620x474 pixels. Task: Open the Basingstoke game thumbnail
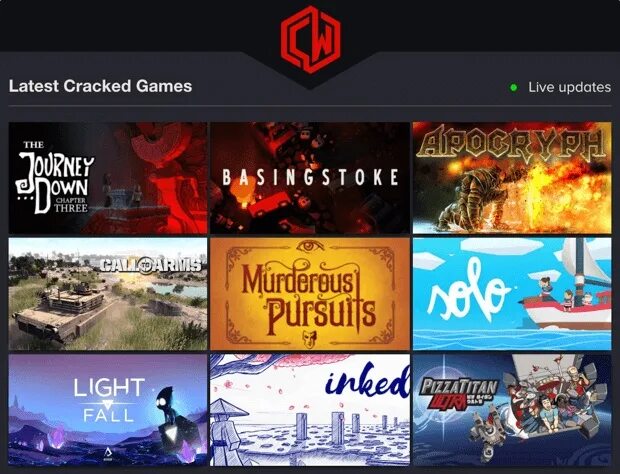tap(310, 178)
